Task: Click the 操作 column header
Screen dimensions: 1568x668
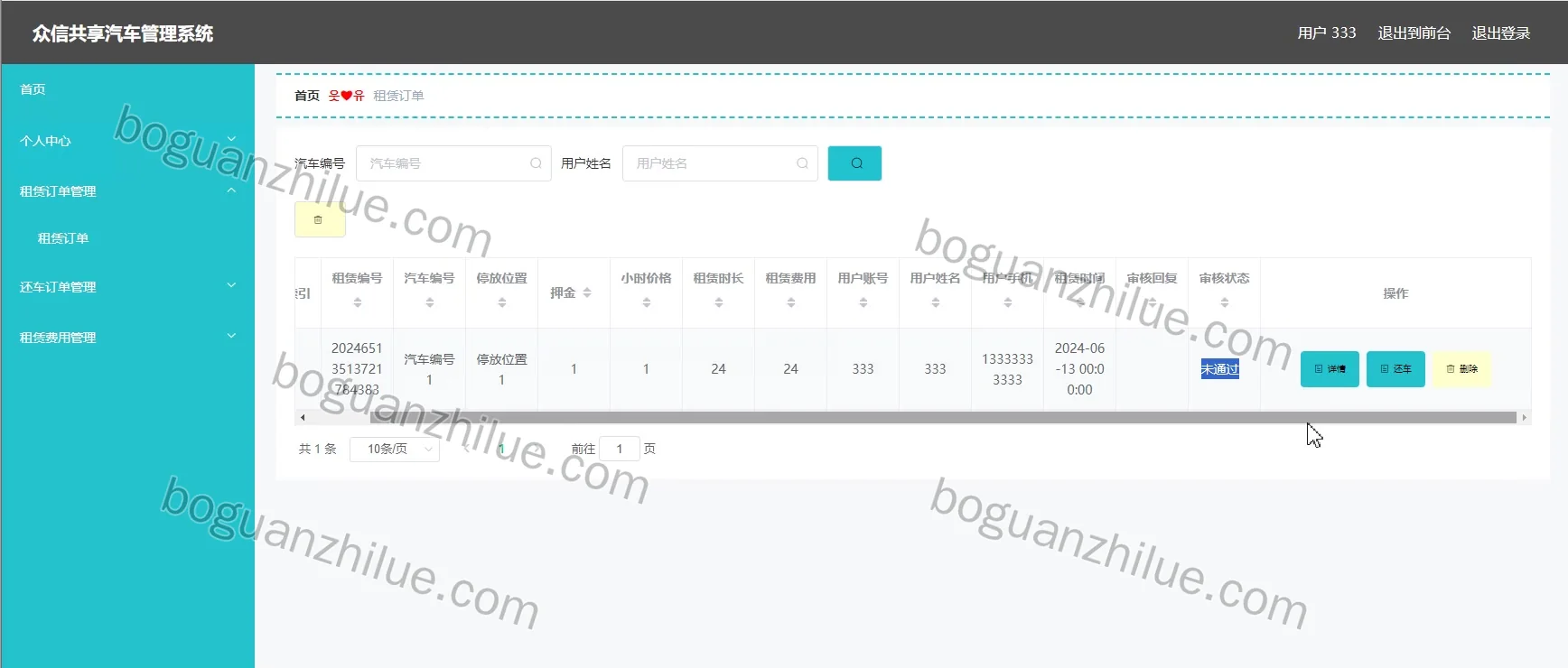Action: (x=1395, y=293)
